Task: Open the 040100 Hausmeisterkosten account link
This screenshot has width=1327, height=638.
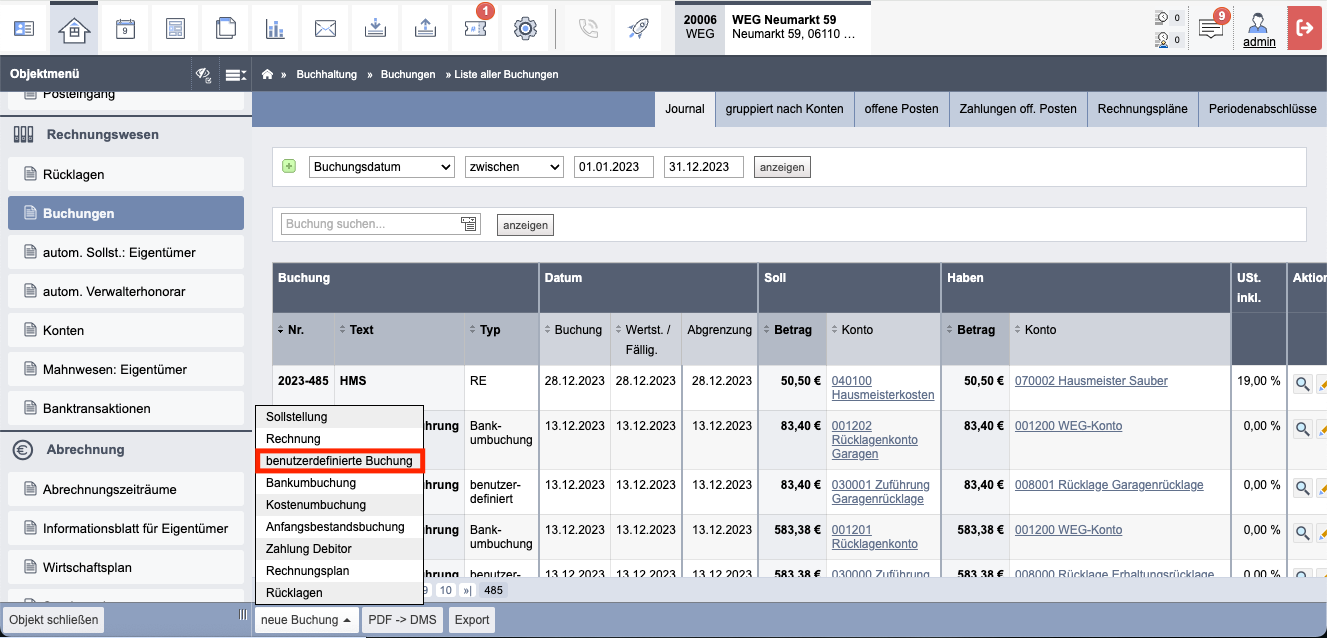Action: pos(883,388)
